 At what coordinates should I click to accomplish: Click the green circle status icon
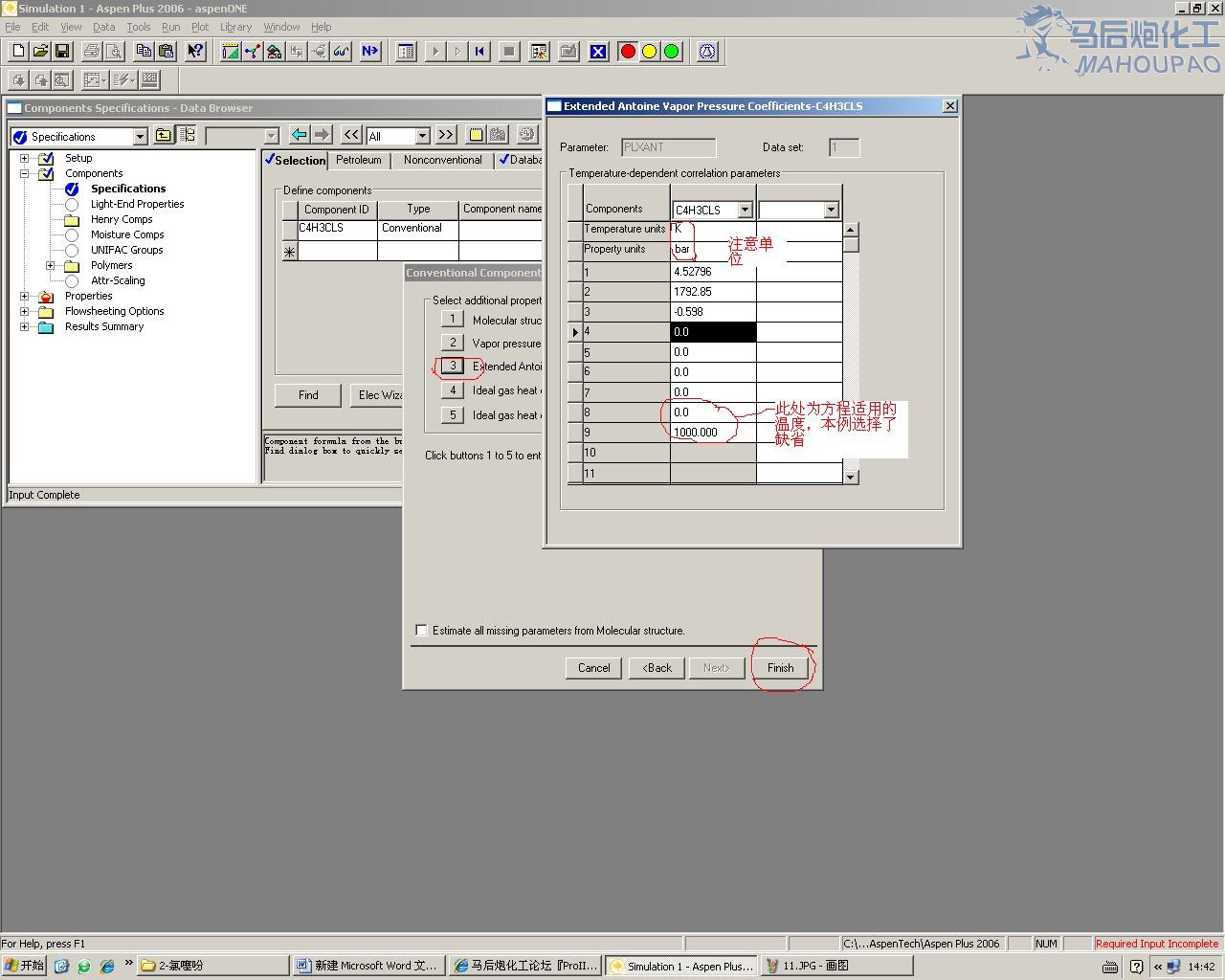[672, 51]
